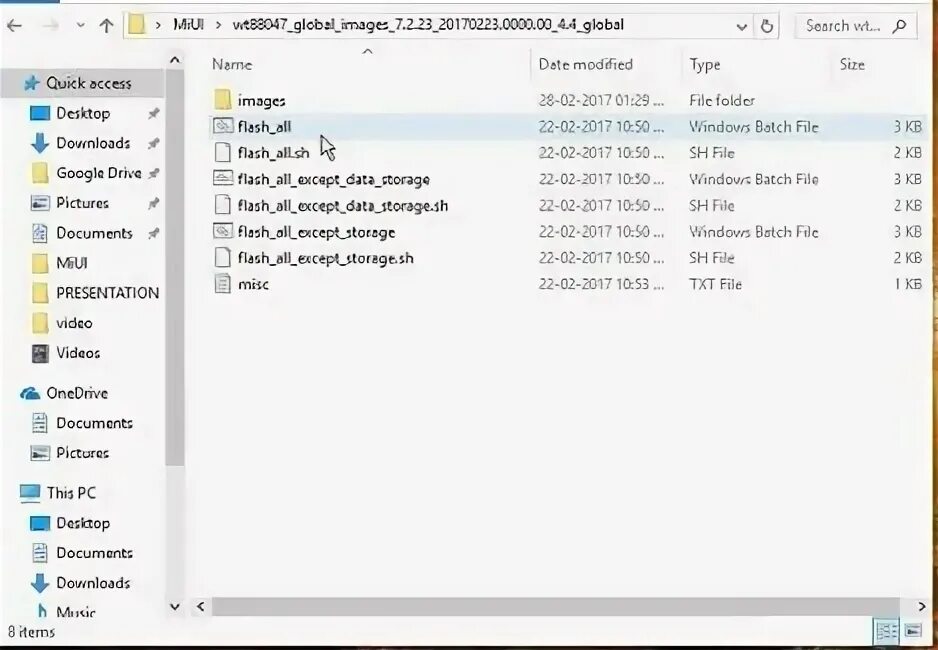938x650 pixels.
Task: Expand the root folder breadcrumb chevron
Action: point(158,26)
